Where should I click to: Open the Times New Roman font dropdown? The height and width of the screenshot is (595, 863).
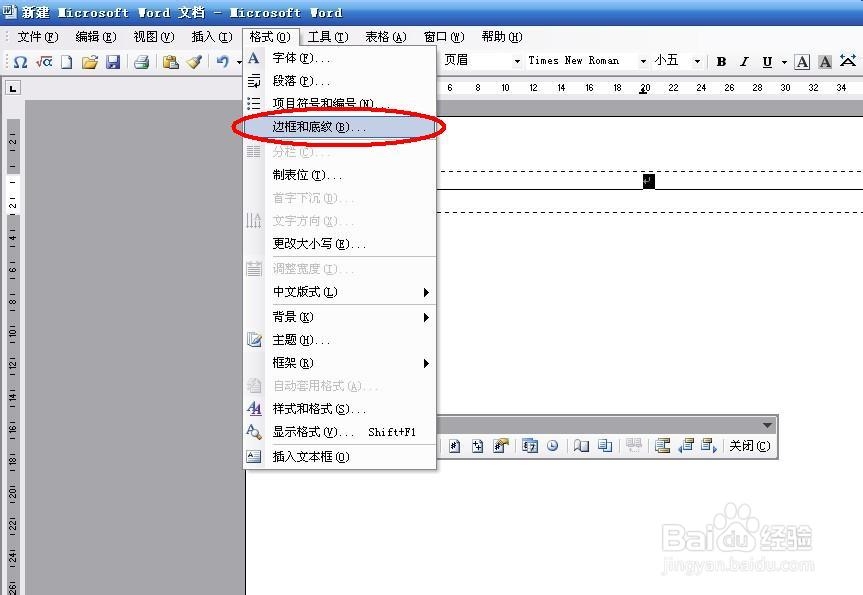(x=643, y=62)
